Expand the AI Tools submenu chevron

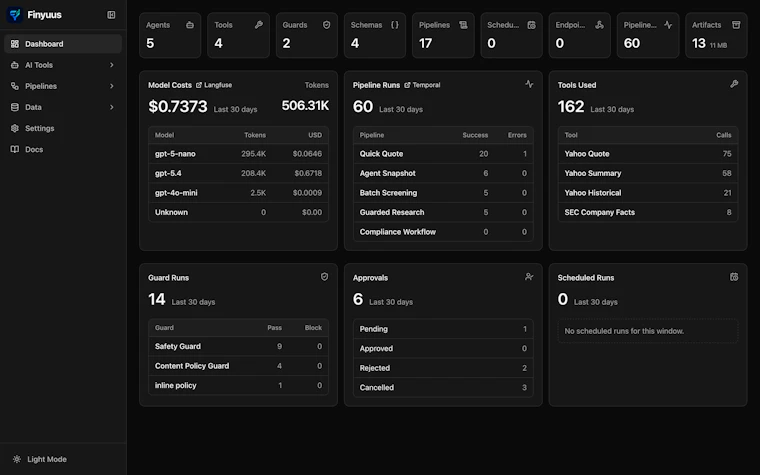(111, 65)
